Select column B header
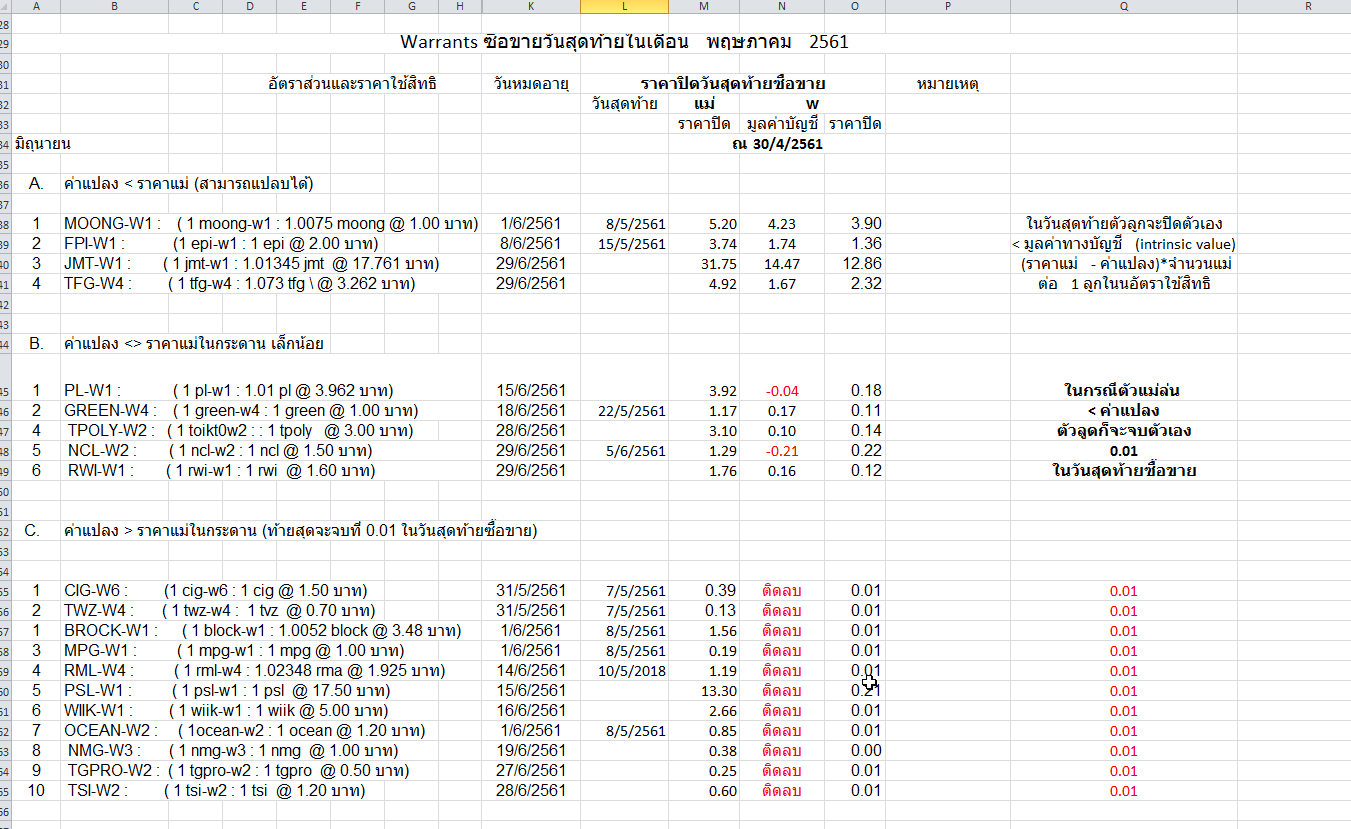 coord(115,7)
